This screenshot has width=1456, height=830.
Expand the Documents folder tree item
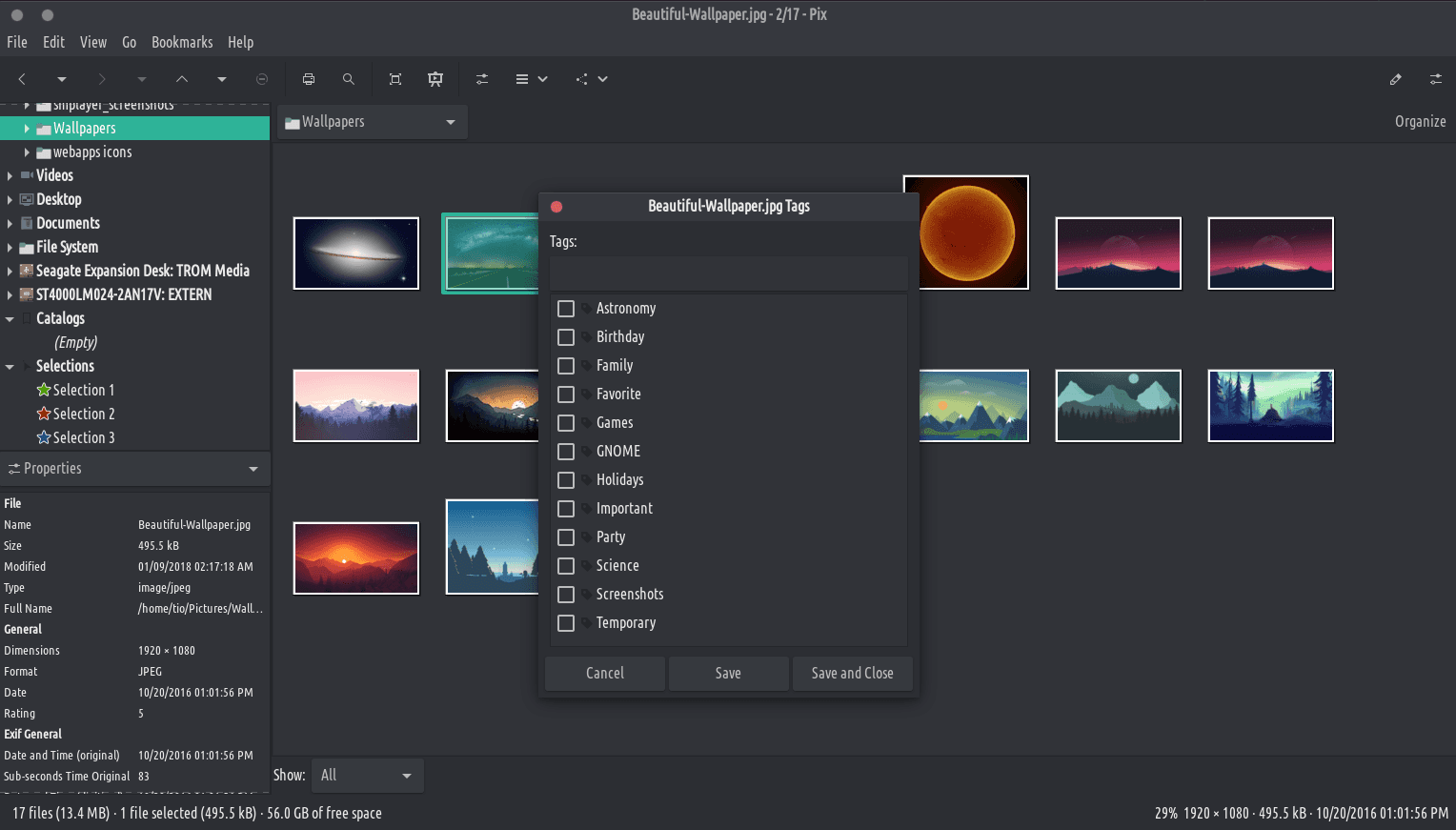pos(10,224)
